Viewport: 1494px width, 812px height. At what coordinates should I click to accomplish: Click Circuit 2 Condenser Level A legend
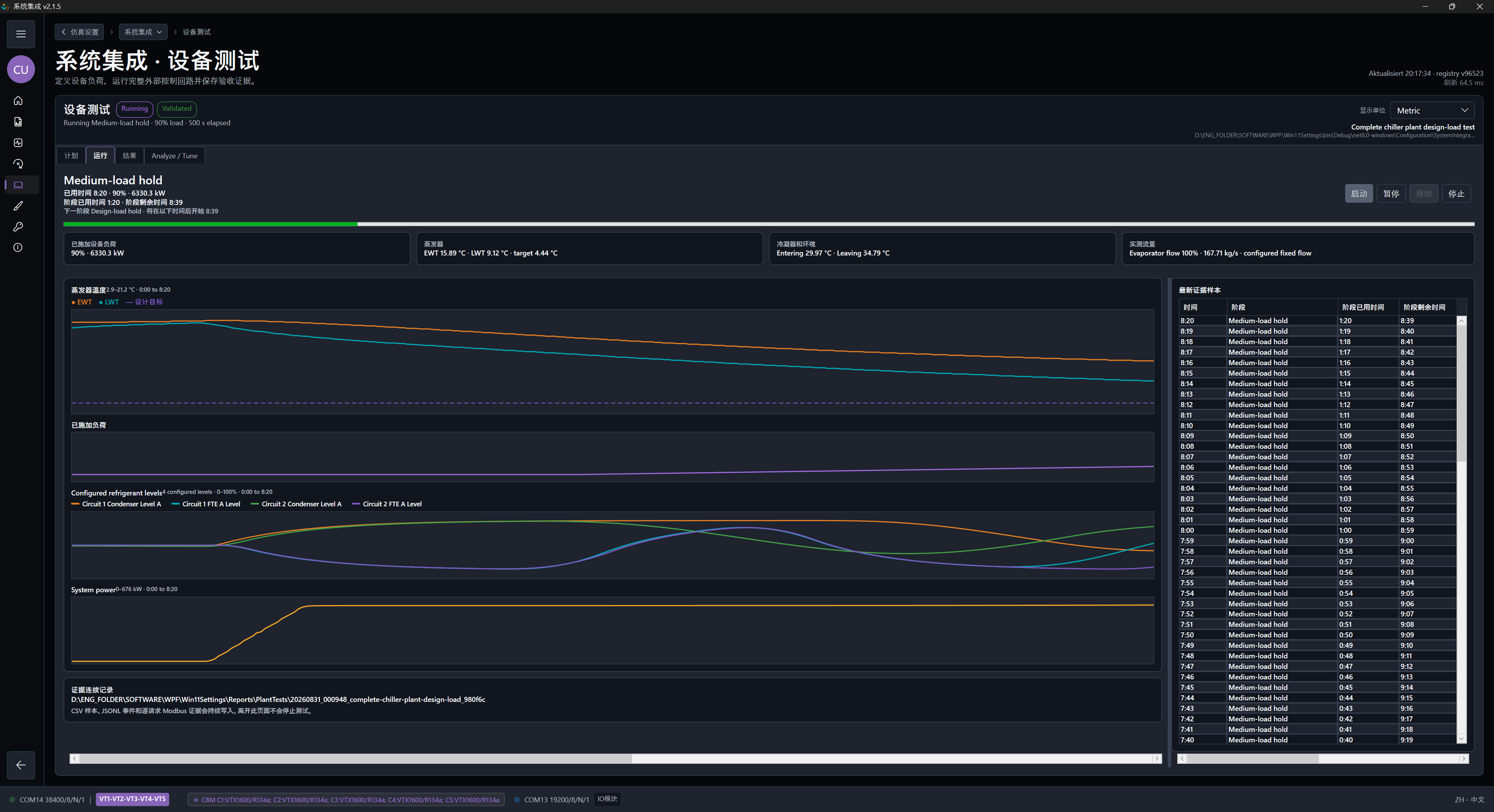point(296,504)
